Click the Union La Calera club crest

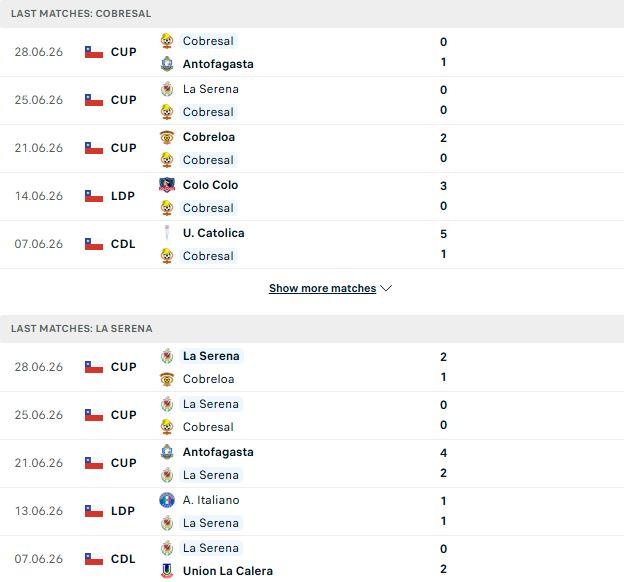click(167, 570)
